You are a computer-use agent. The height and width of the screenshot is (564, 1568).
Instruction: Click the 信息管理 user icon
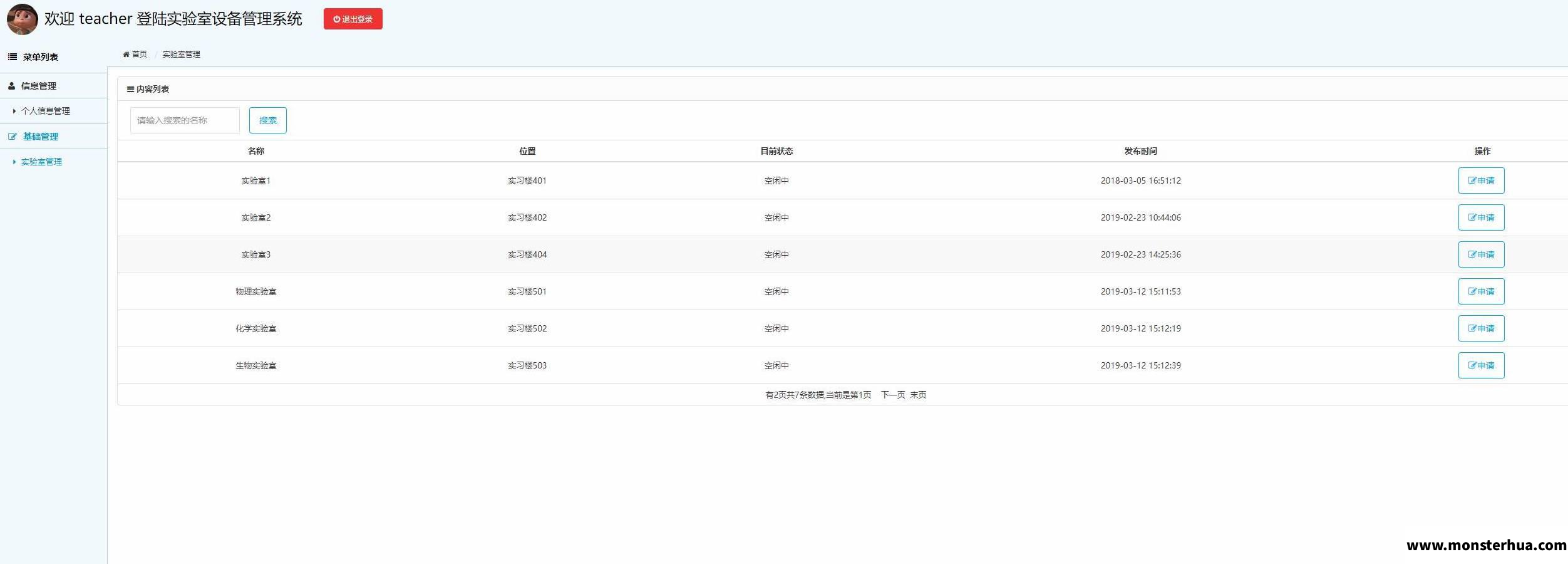point(12,86)
